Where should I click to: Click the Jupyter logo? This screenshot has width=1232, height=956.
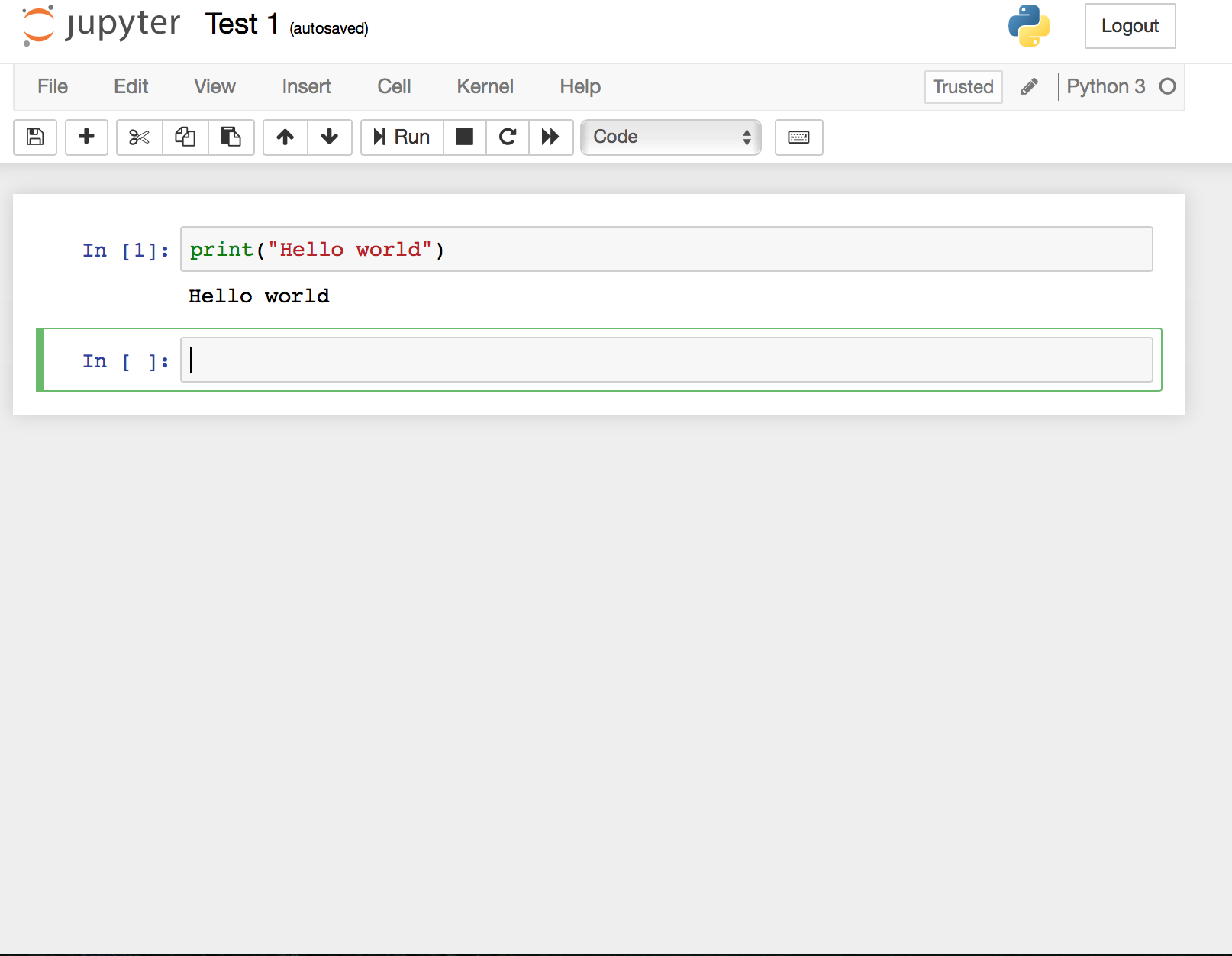point(101,25)
